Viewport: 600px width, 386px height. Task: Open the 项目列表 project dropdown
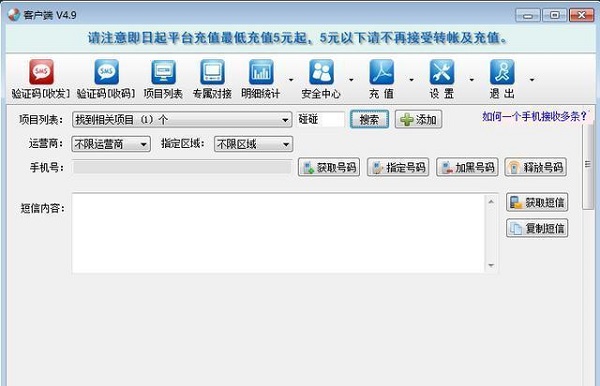[x=182, y=120]
